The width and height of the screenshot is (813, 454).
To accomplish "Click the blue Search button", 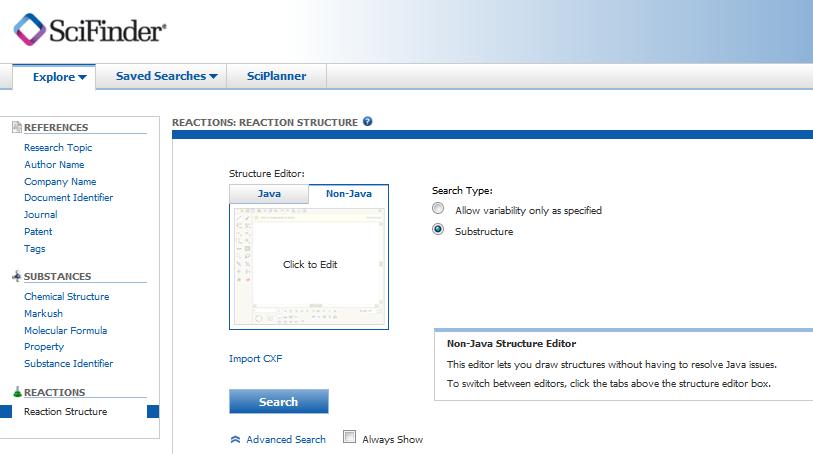I will coord(278,402).
